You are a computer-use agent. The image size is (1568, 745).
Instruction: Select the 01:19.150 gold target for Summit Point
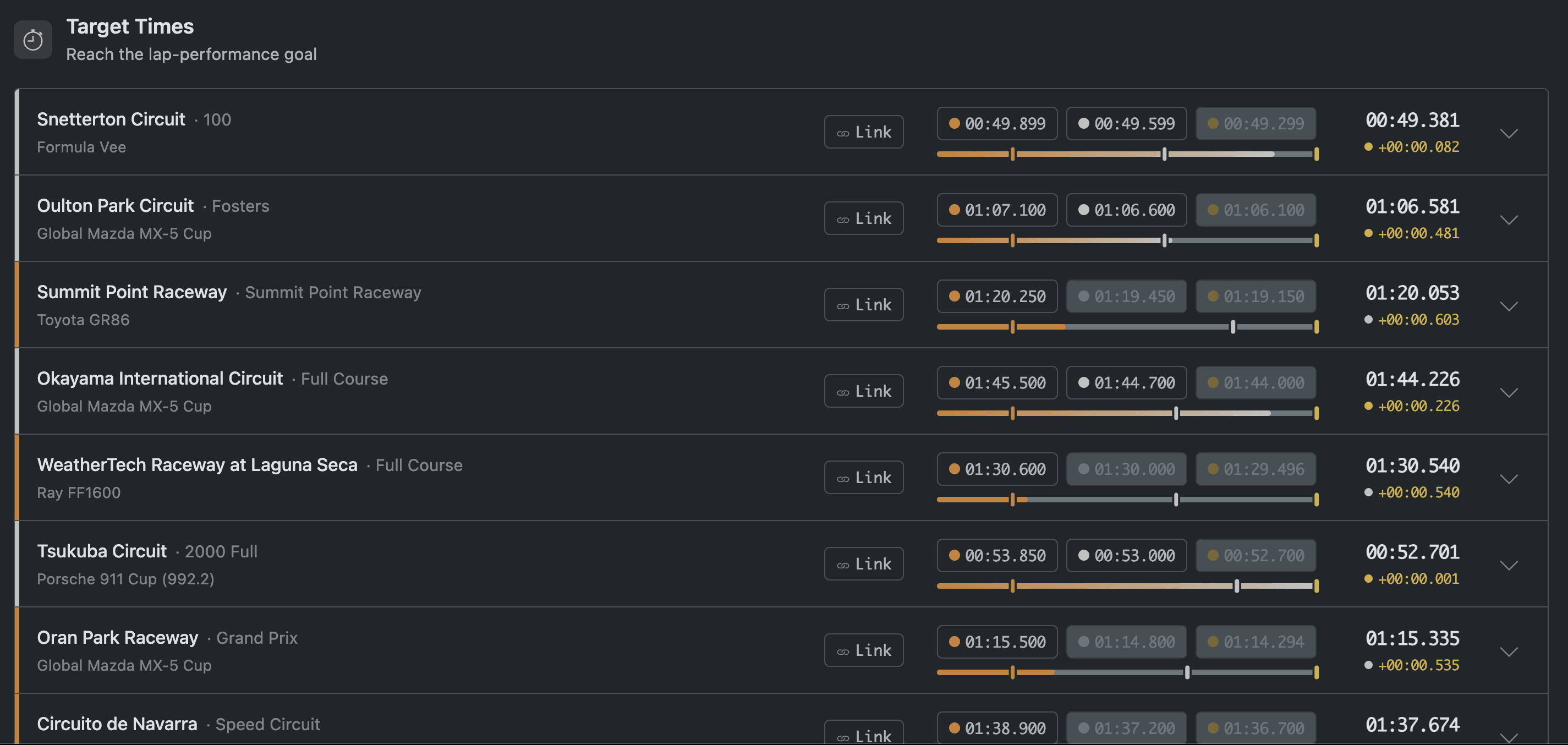(x=1256, y=297)
